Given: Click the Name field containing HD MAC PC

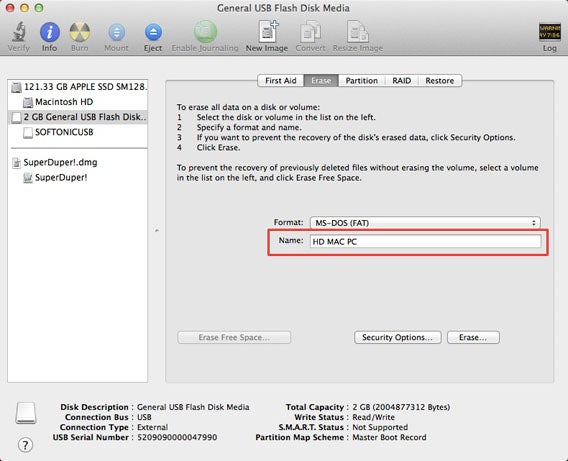Looking at the screenshot, I should [425, 242].
